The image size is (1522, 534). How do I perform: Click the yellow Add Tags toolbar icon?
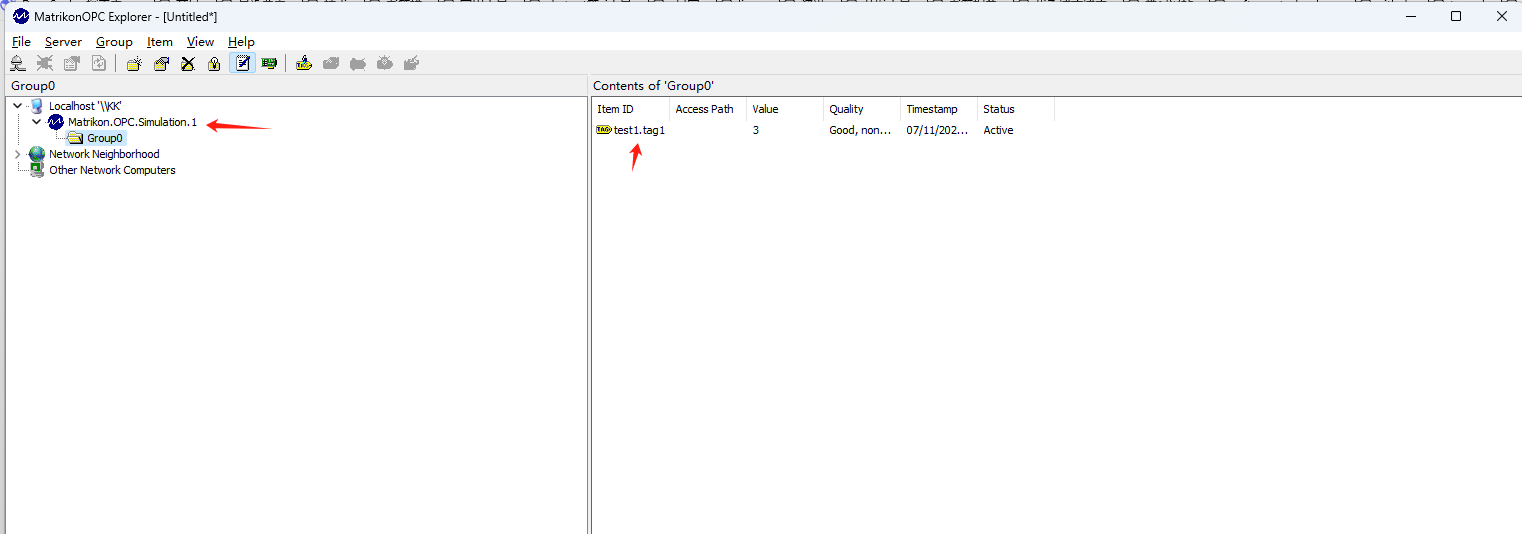tap(304, 63)
